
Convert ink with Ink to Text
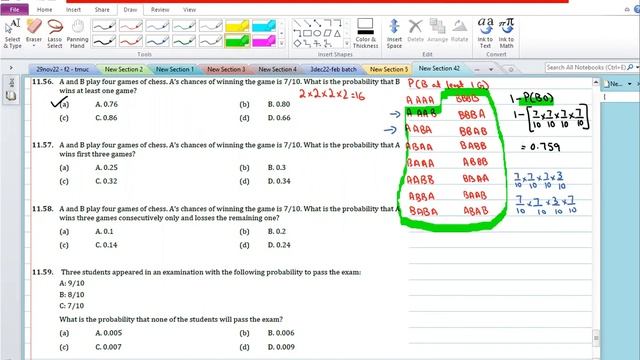click(x=485, y=33)
